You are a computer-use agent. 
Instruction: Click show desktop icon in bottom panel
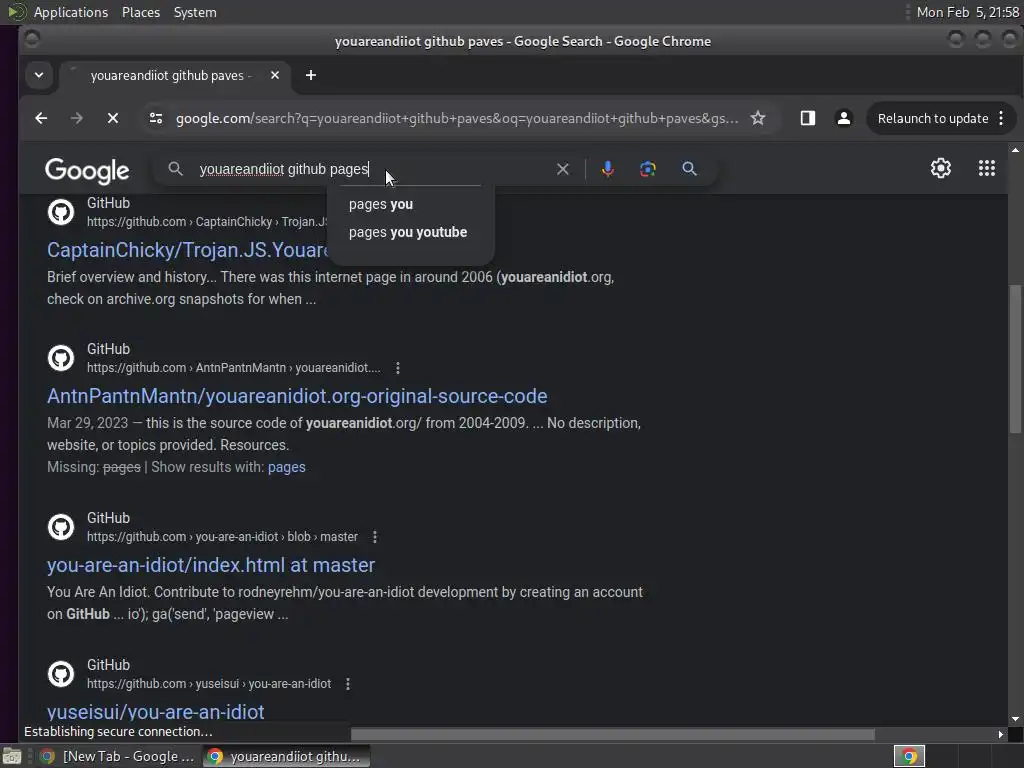pyautogui.click(x=12, y=757)
